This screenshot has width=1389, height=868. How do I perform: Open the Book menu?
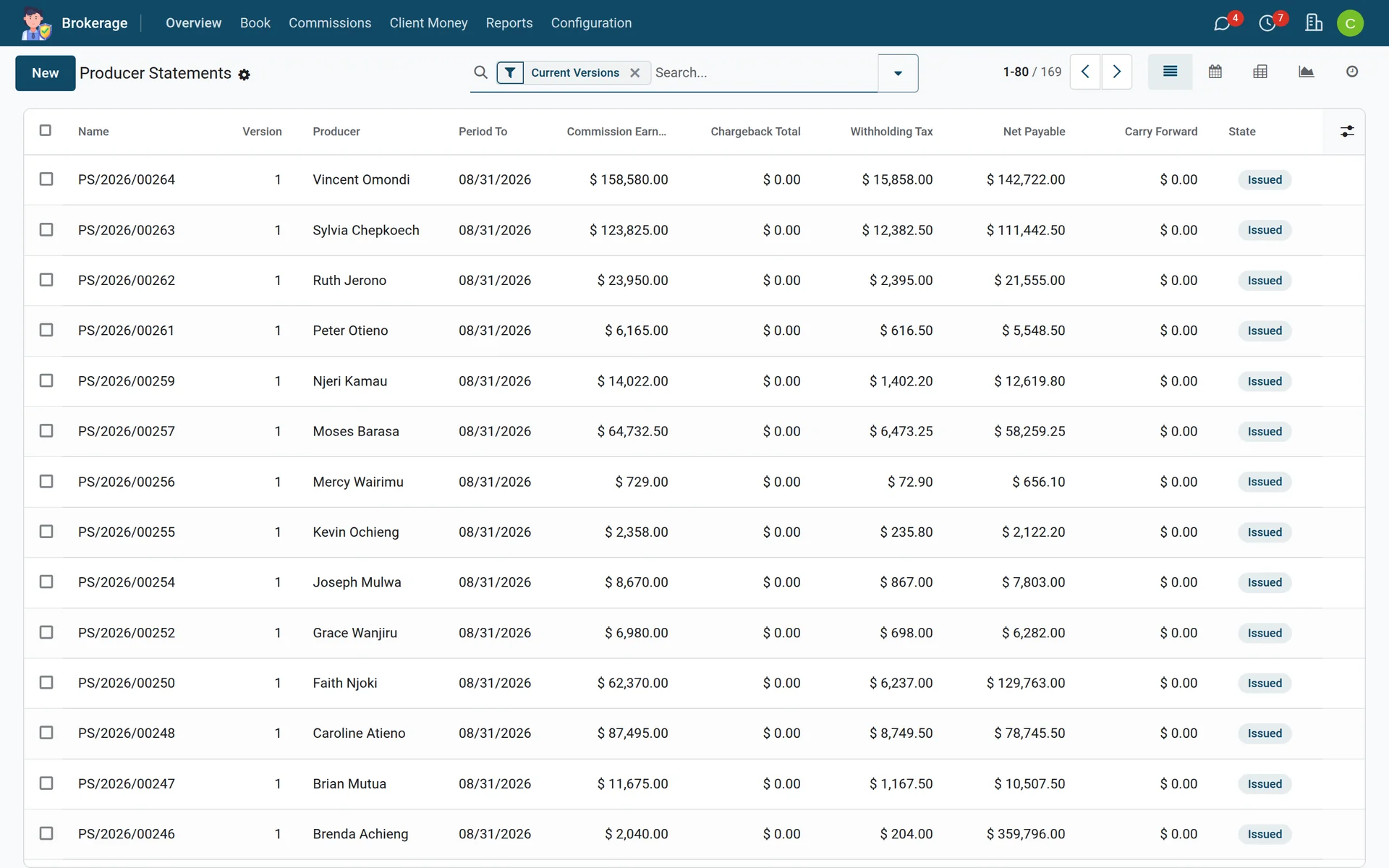coord(255,23)
